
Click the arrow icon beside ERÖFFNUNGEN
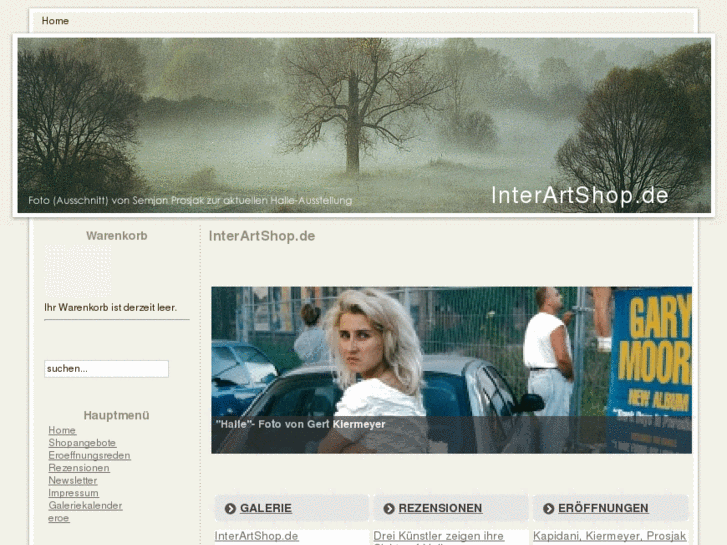tap(548, 508)
